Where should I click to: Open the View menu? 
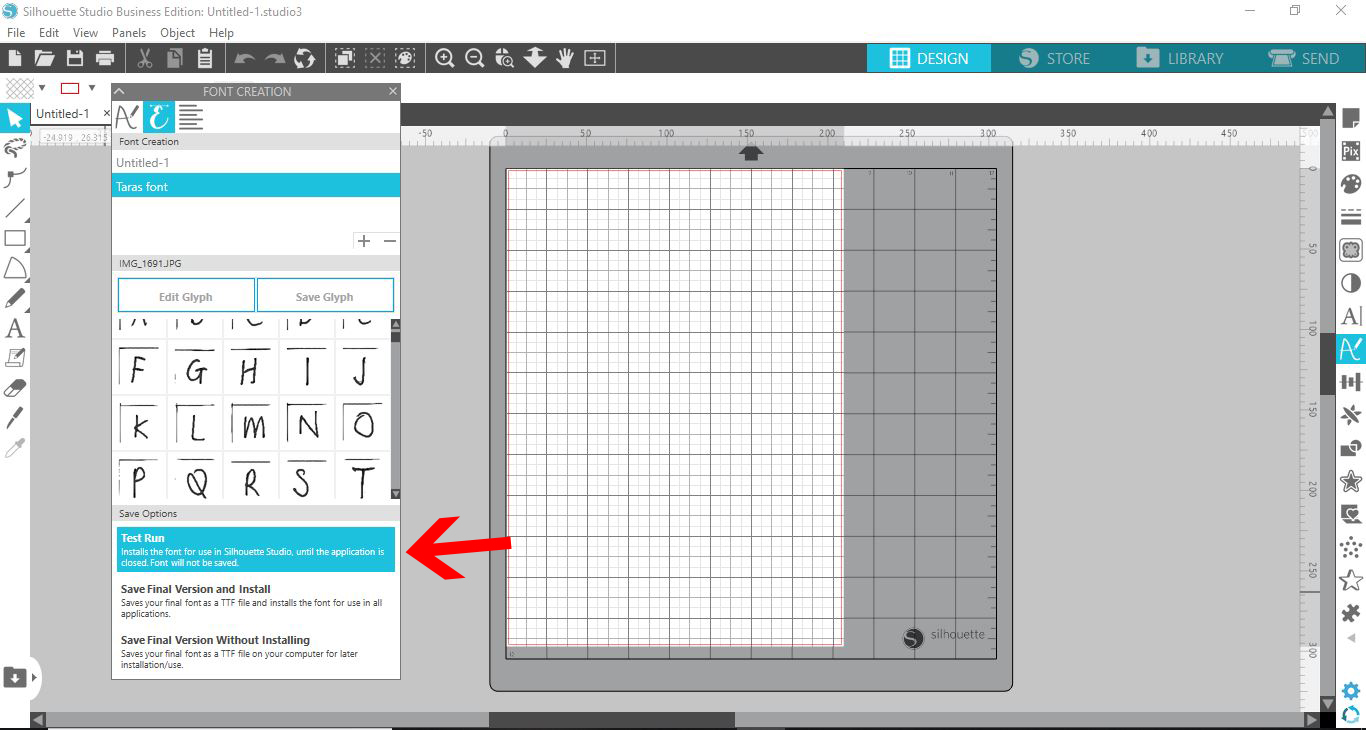click(85, 33)
